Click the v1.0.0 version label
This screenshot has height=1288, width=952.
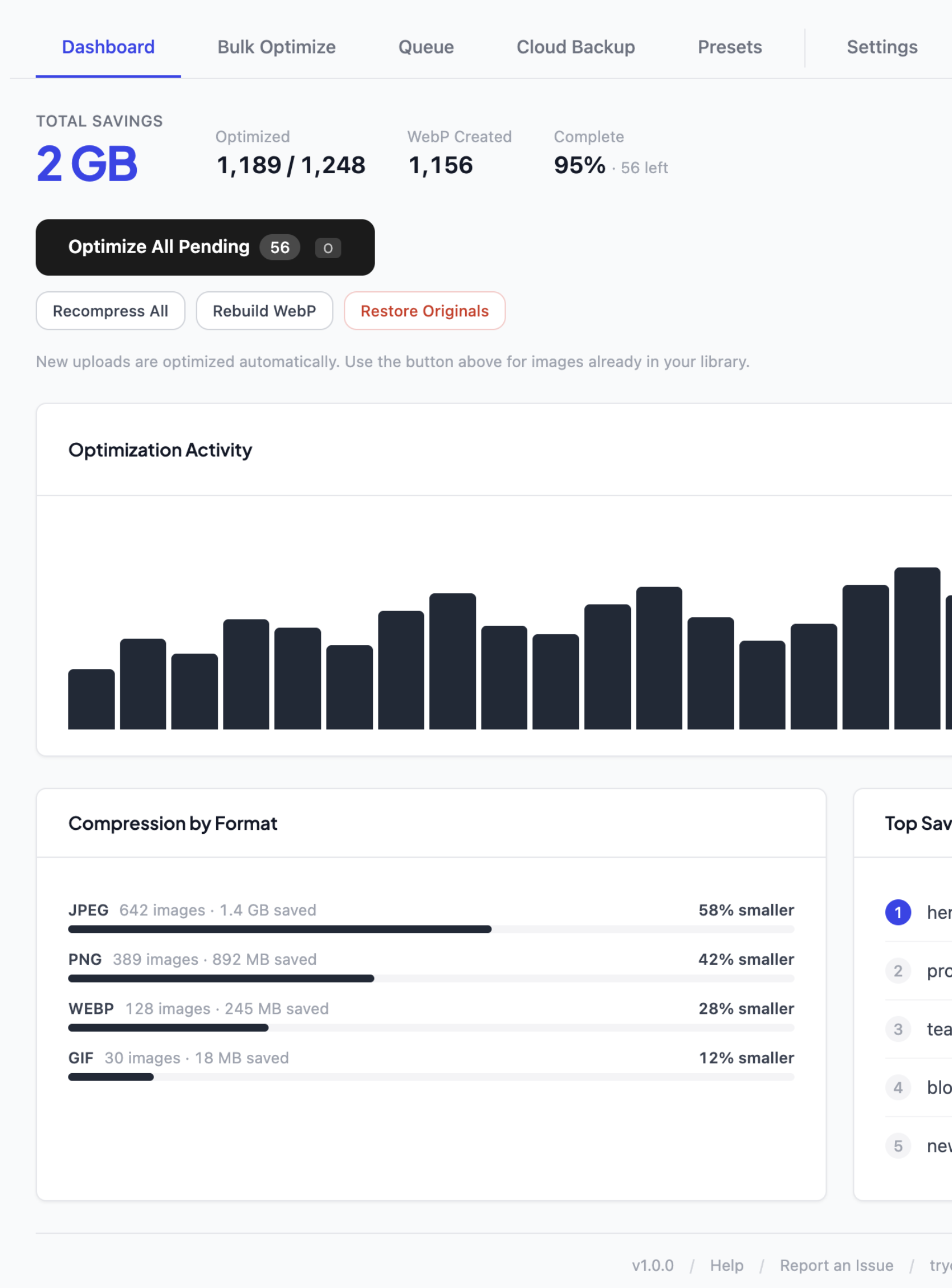tap(652, 1265)
